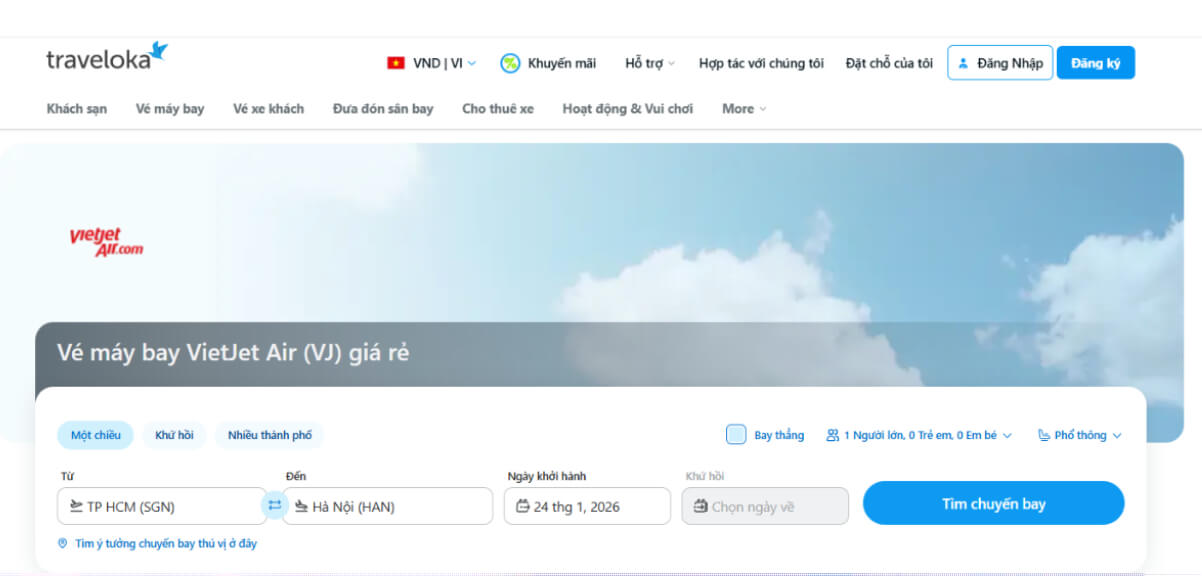Click the passenger group icon beside 1 Người lớn
This screenshot has height=576, width=1202.
tap(832, 434)
